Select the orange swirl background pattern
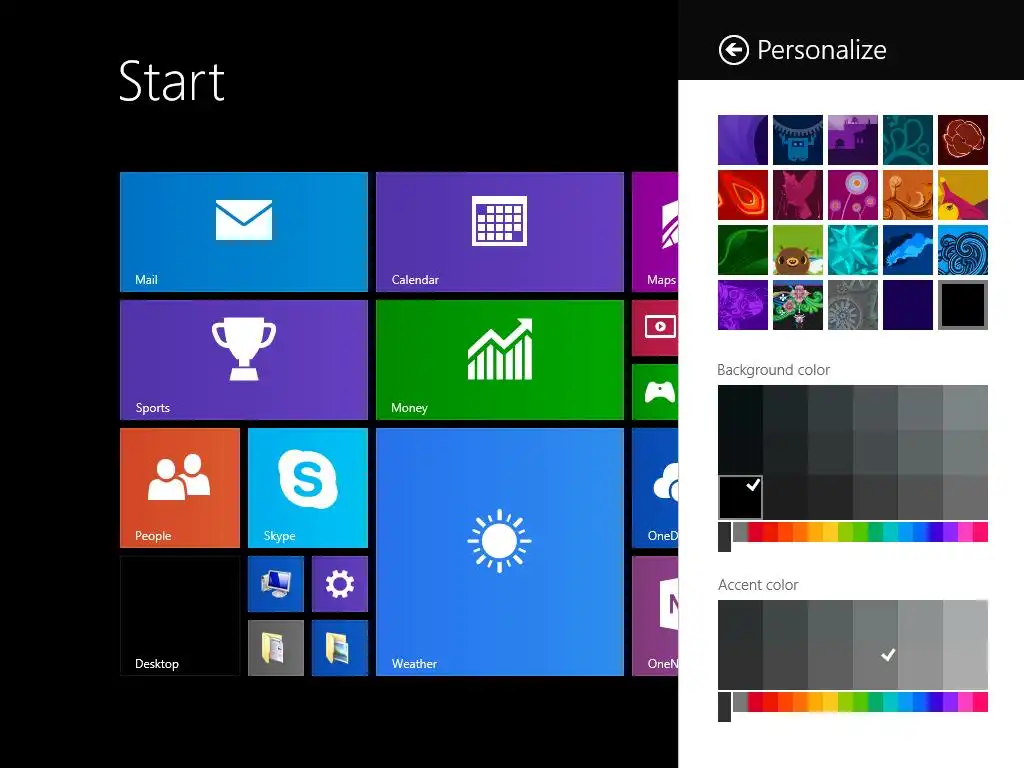 (x=908, y=195)
